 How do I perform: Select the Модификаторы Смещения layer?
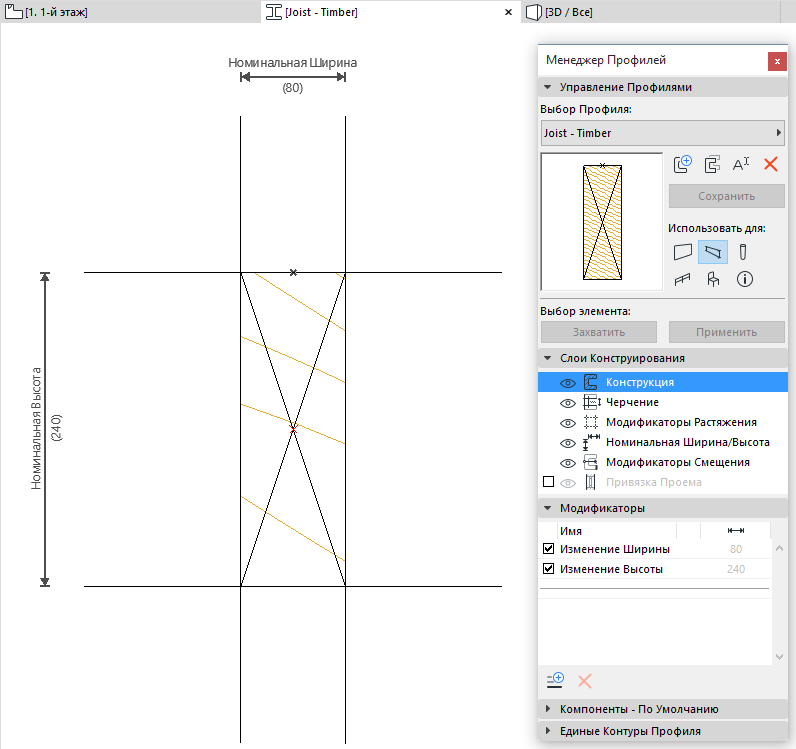pos(677,462)
